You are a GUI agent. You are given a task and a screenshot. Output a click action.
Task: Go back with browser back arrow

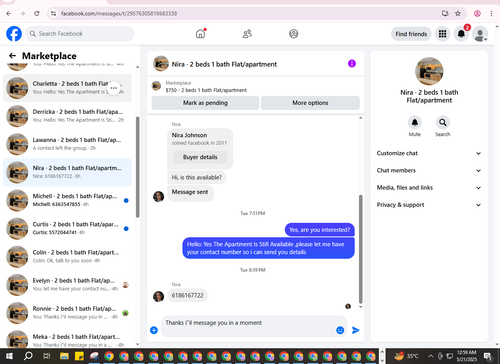coord(9,13)
